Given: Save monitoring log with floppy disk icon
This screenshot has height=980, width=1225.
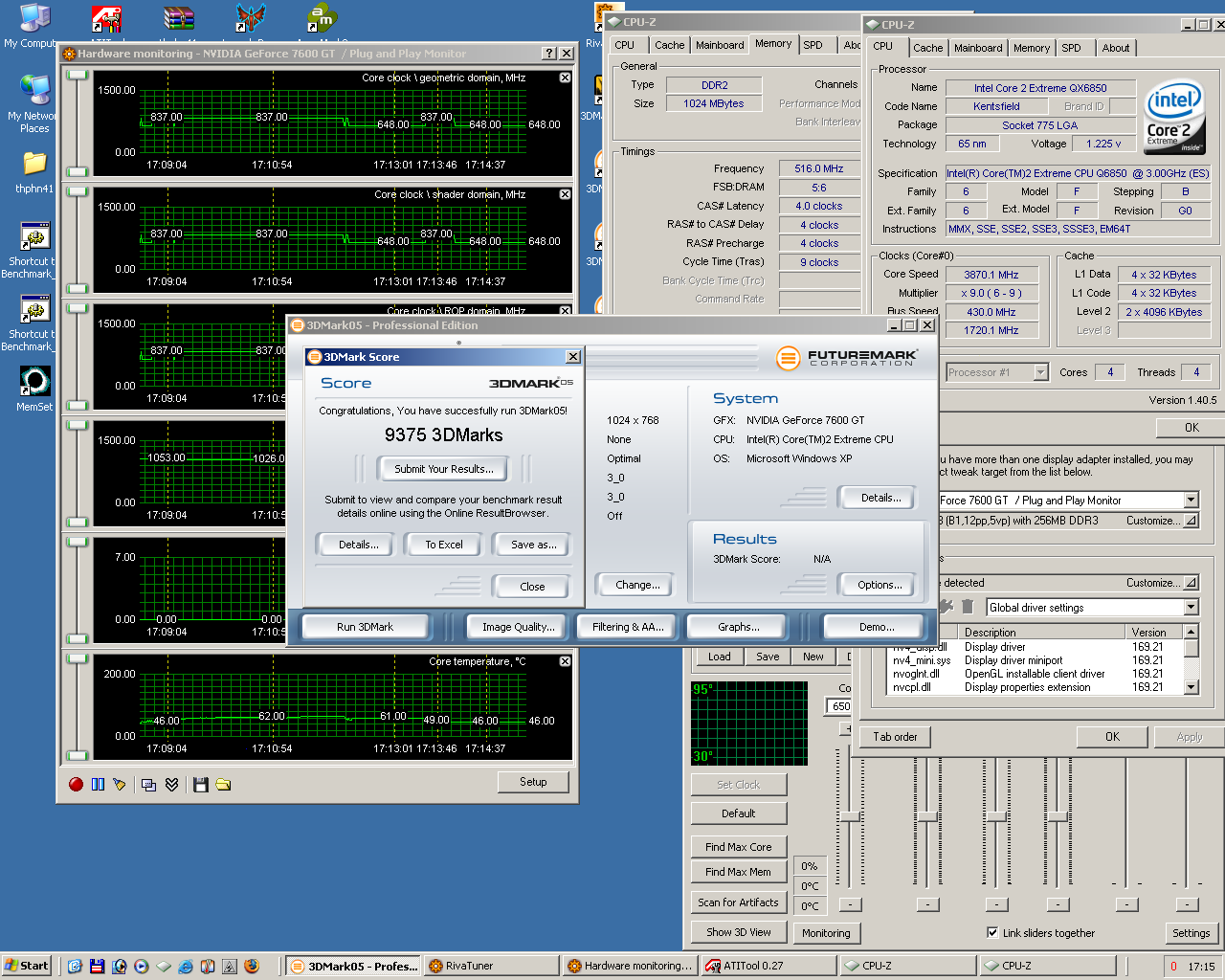Looking at the screenshot, I should pyautogui.click(x=201, y=785).
